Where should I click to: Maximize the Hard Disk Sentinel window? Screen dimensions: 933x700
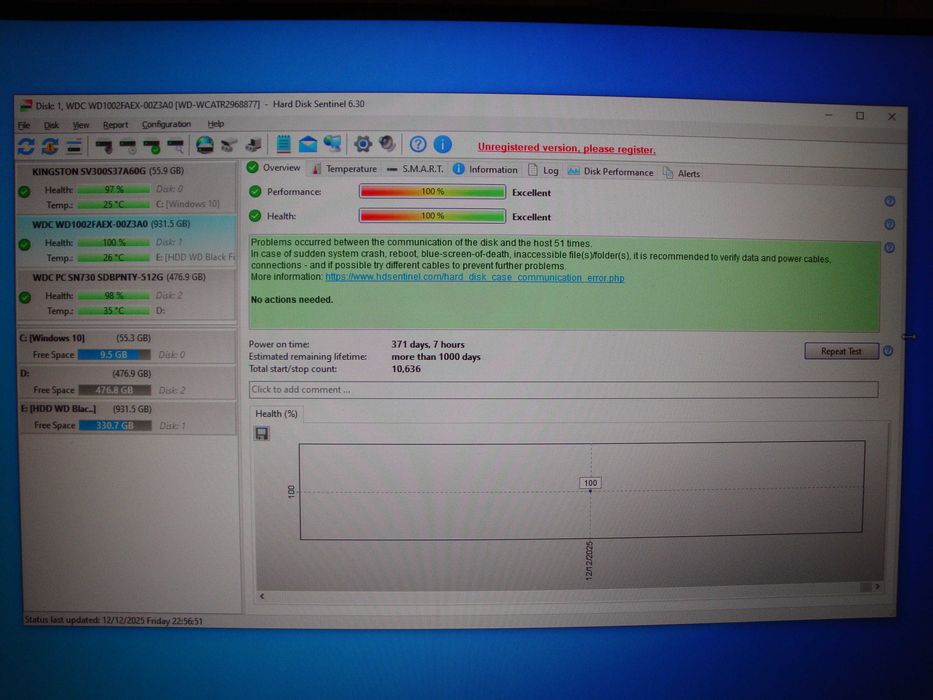tap(860, 115)
